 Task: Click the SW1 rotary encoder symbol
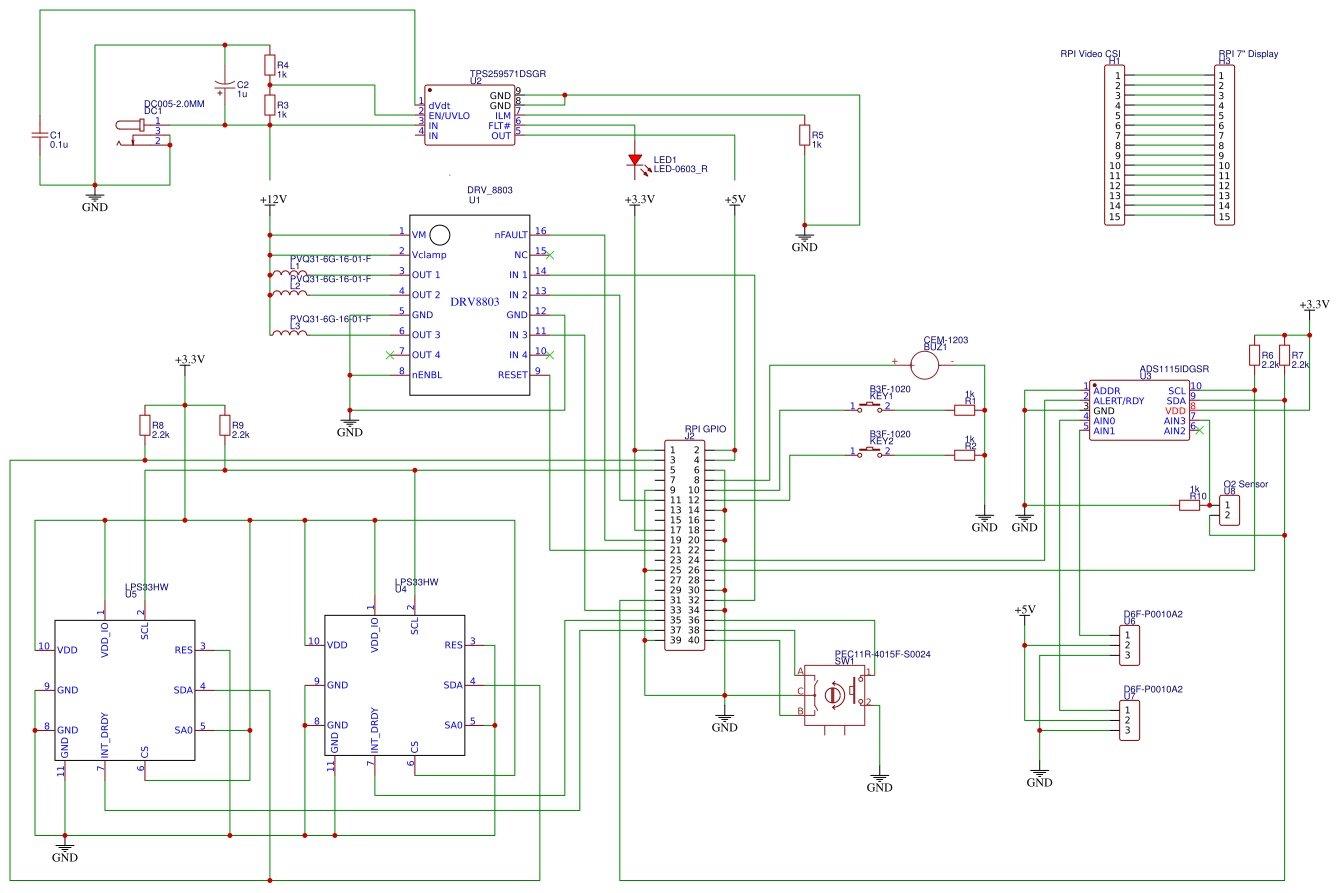pos(832,691)
